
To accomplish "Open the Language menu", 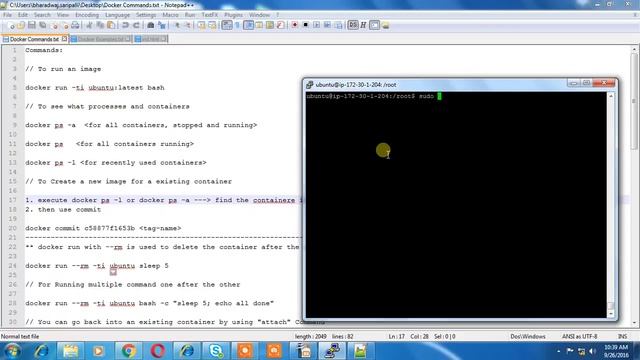I will point(117,15).
